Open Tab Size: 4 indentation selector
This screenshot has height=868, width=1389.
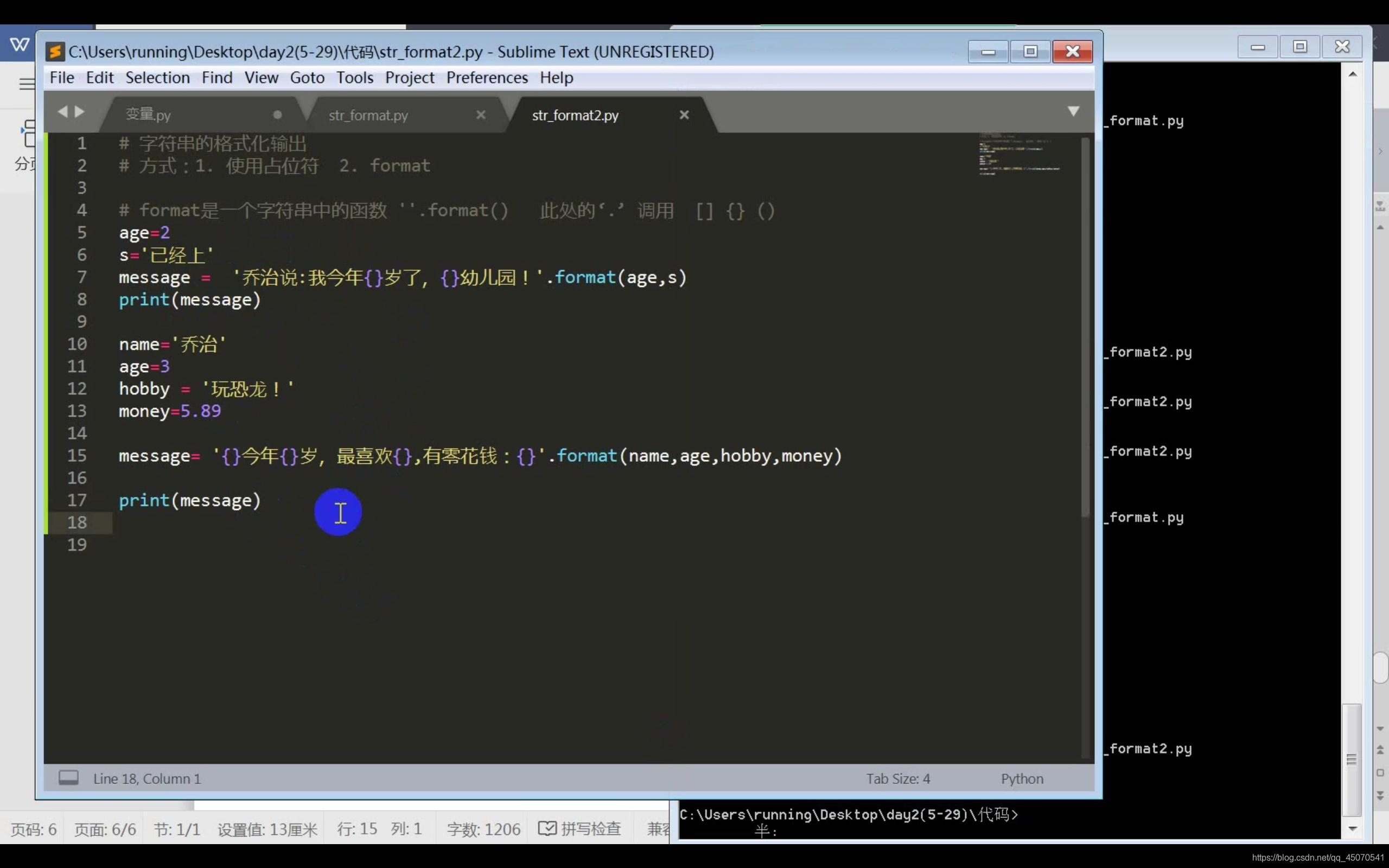pyautogui.click(x=897, y=778)
